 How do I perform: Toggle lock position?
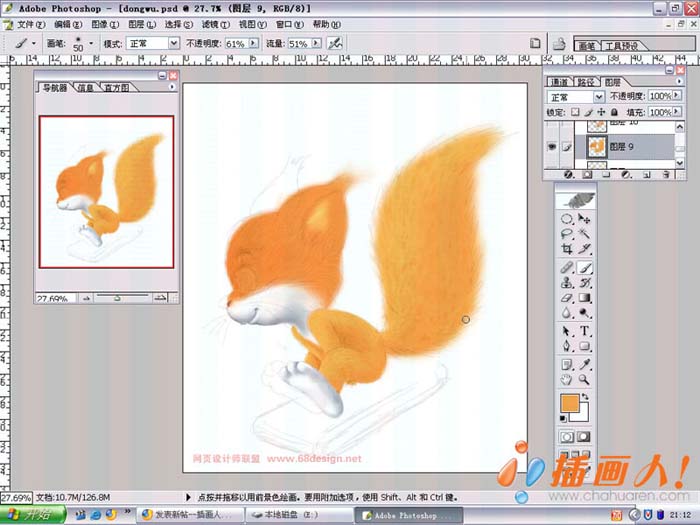(x=601, y=112)
